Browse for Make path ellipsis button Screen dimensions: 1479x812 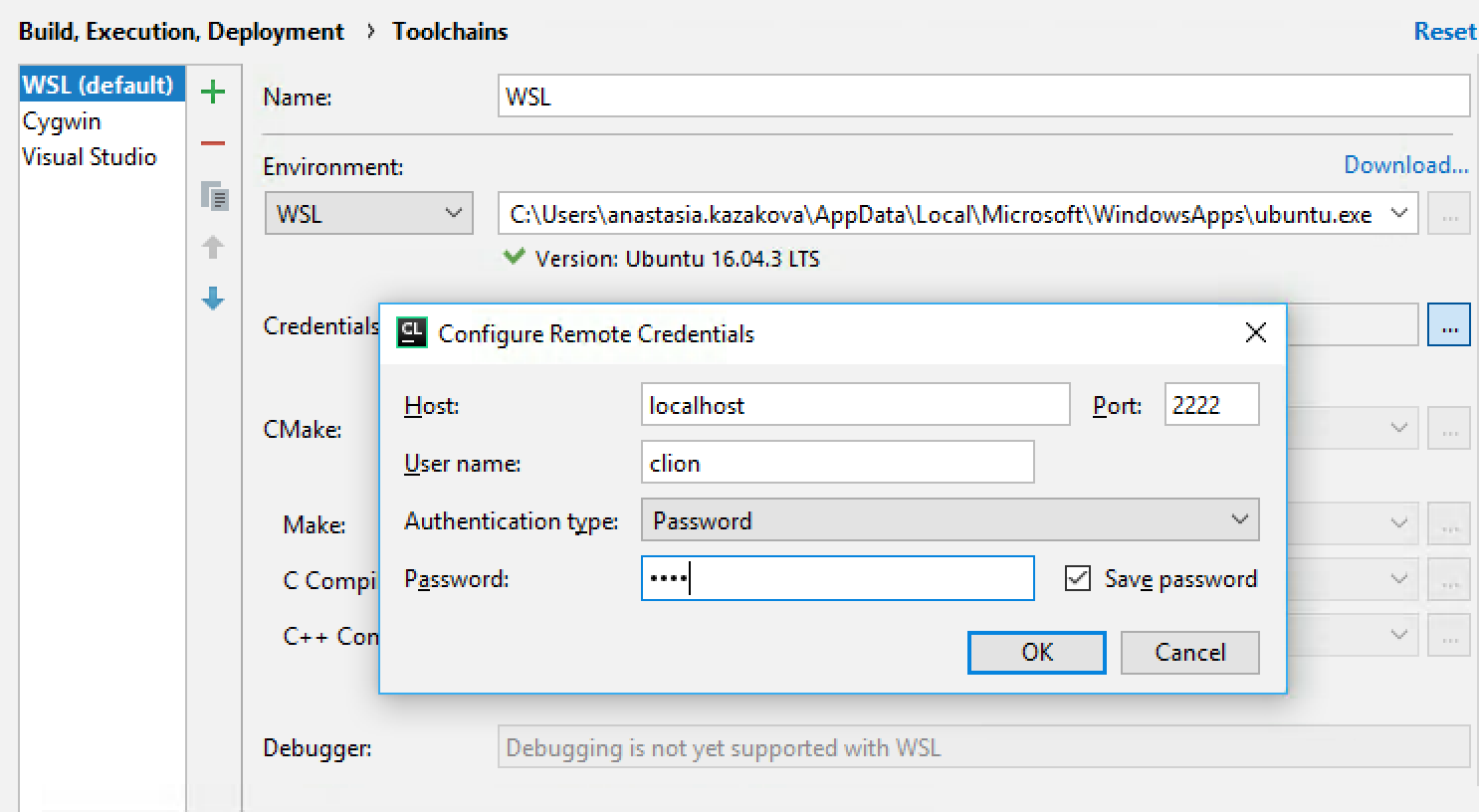(1449, 523)
